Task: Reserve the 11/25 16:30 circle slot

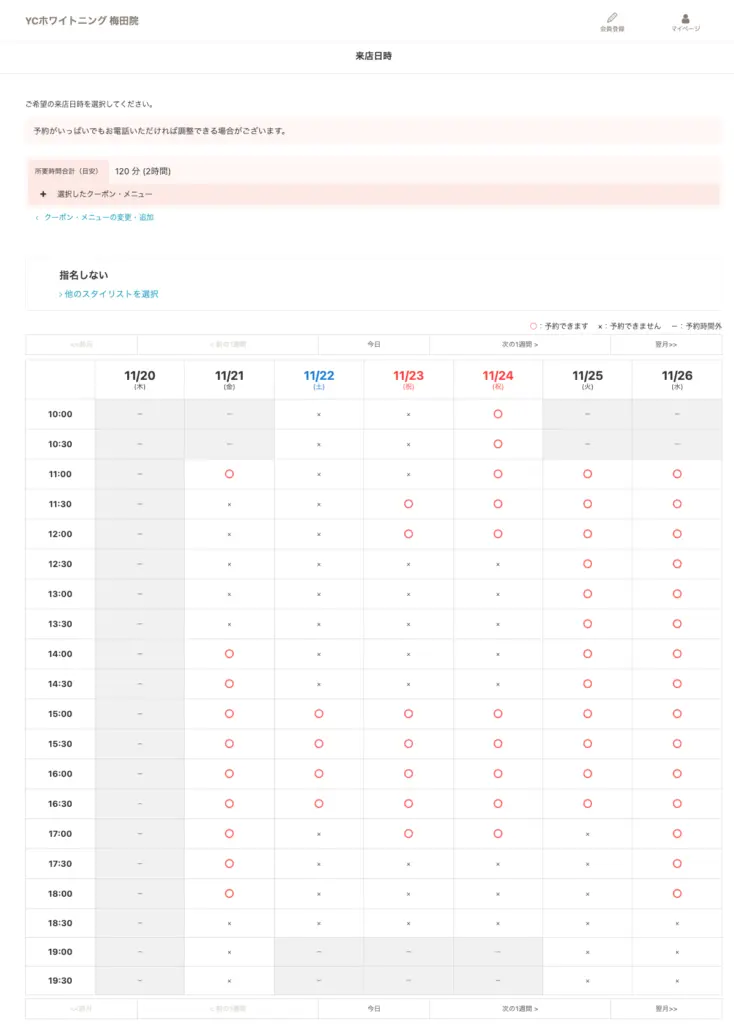Action: coord(587,804)
